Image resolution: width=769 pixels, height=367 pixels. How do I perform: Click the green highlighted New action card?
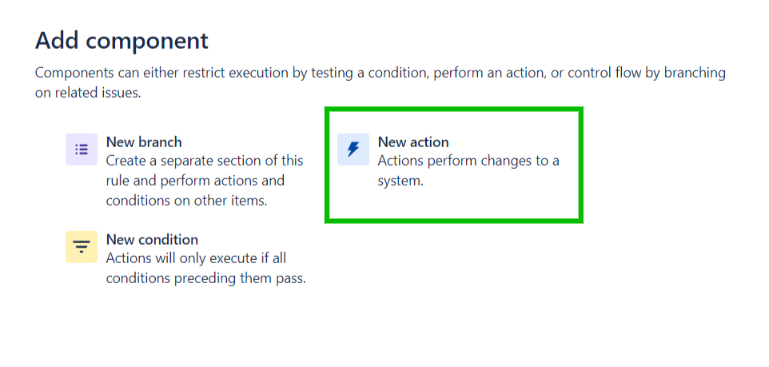(454, 165)
